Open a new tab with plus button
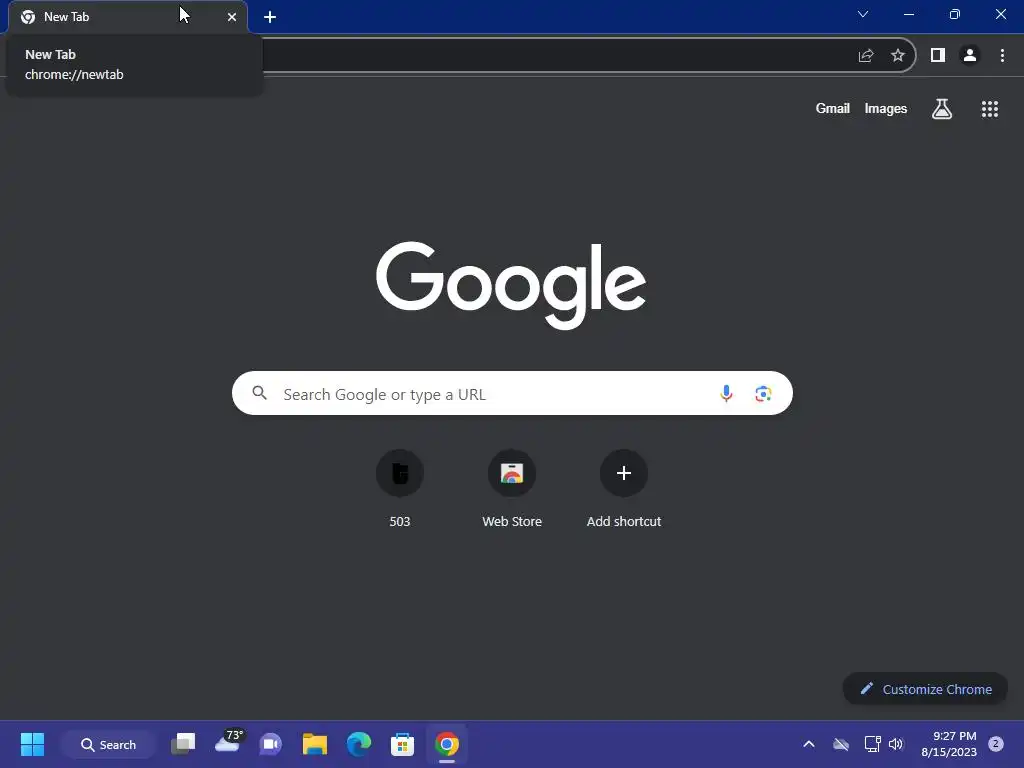1024x768 pixels. pos(270,17)
